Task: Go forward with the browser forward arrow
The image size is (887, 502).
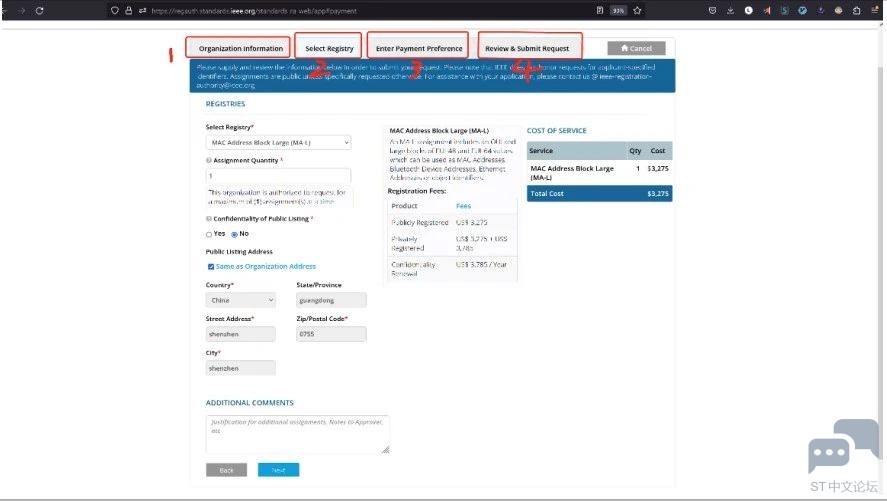Action: 21,10
